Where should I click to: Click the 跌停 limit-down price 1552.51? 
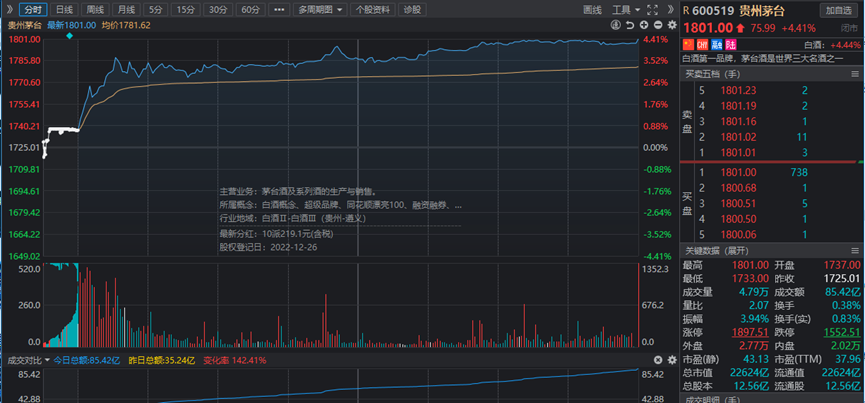pyautogui.click(x=842, y=332)
